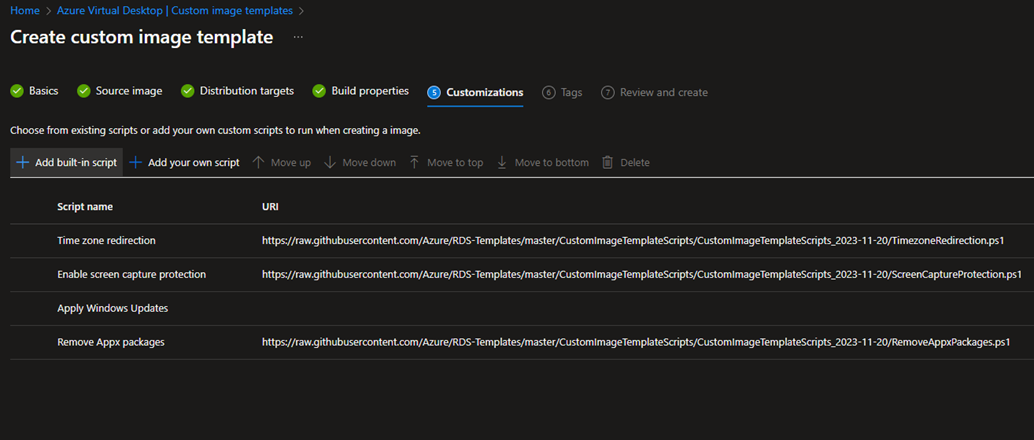The image size is (1034, 440).
Task: Click Add built-in script button
Action: coord(67,162)
